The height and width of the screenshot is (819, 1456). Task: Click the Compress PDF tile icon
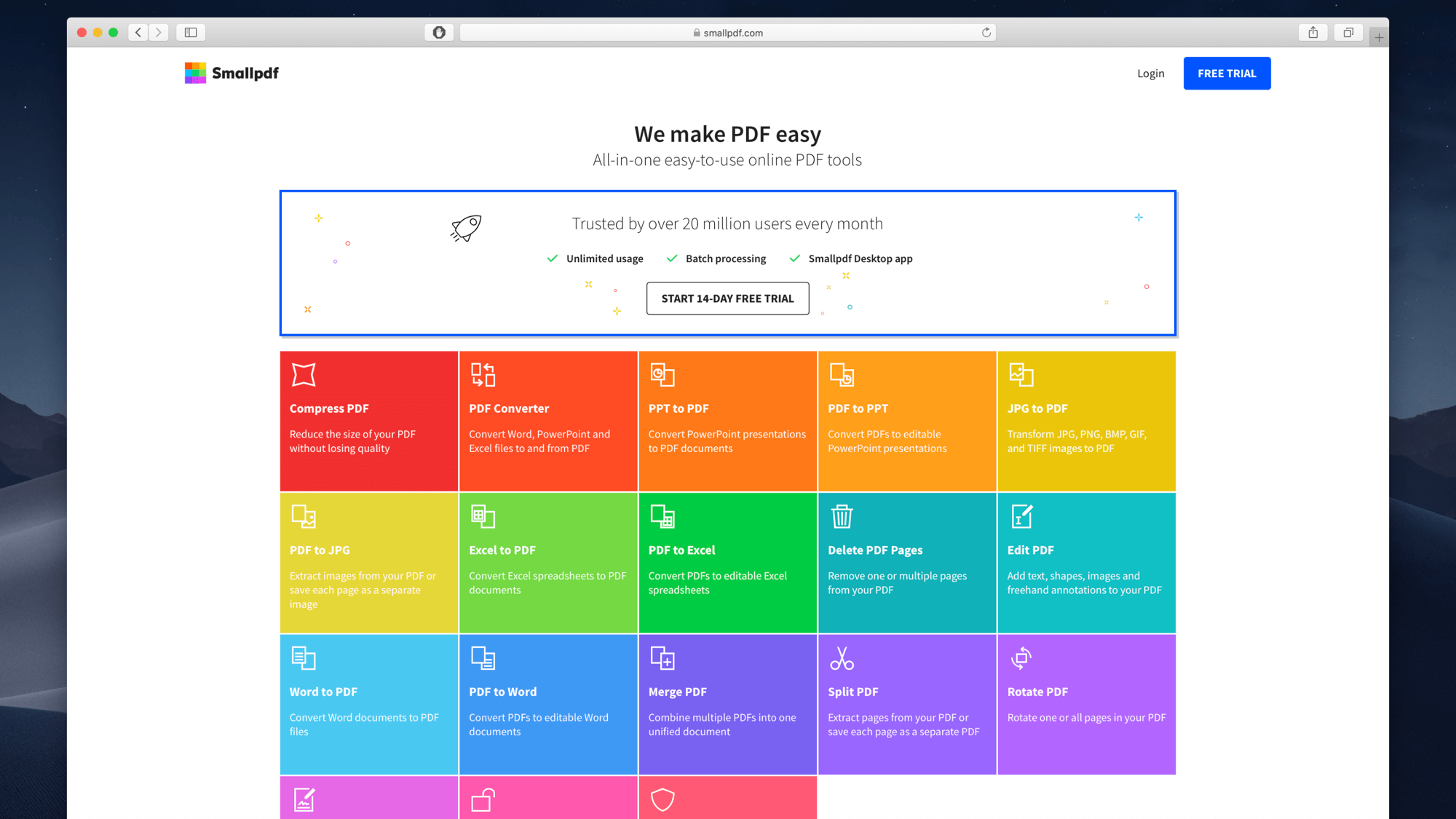(x=304, y=375)
